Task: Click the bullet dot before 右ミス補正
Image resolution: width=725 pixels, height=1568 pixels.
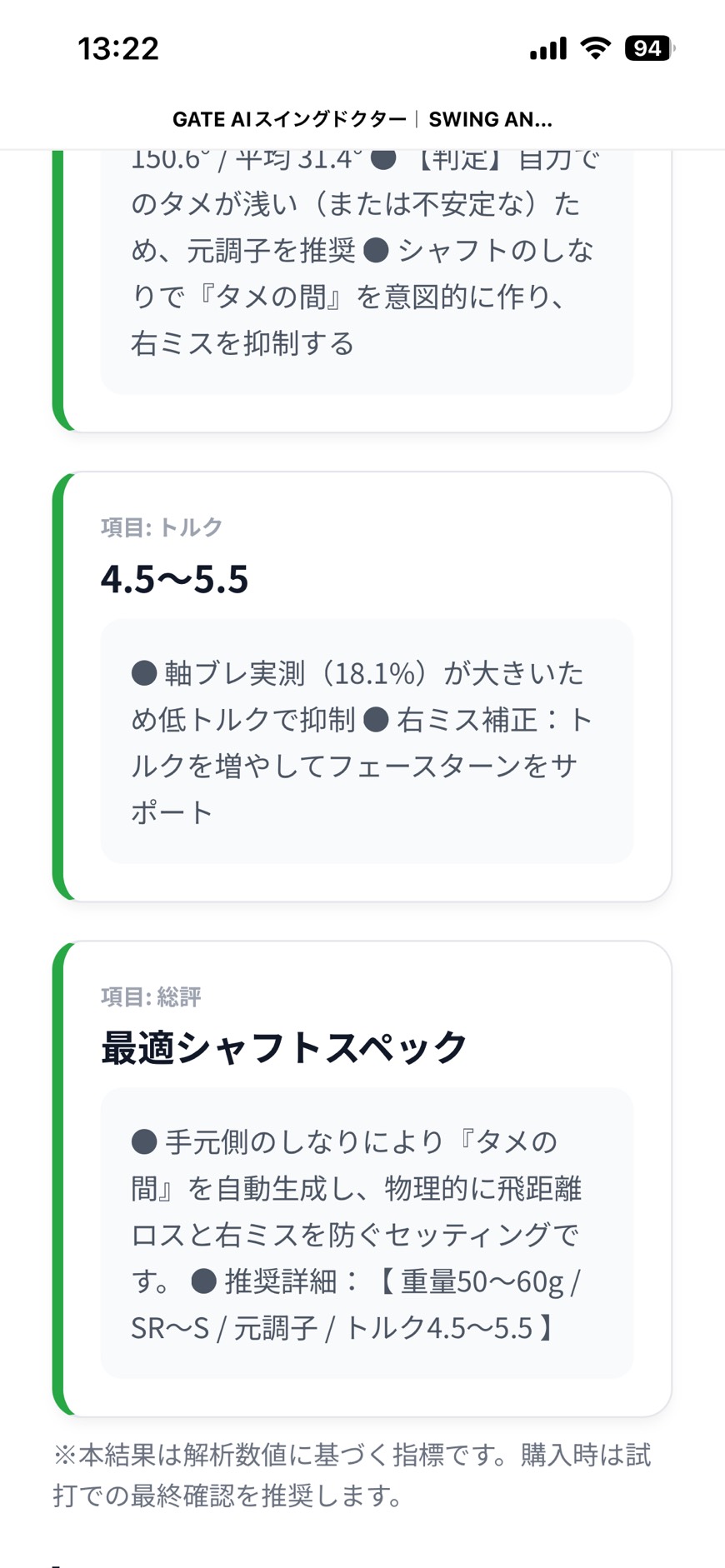Action: tap(376, 720)
